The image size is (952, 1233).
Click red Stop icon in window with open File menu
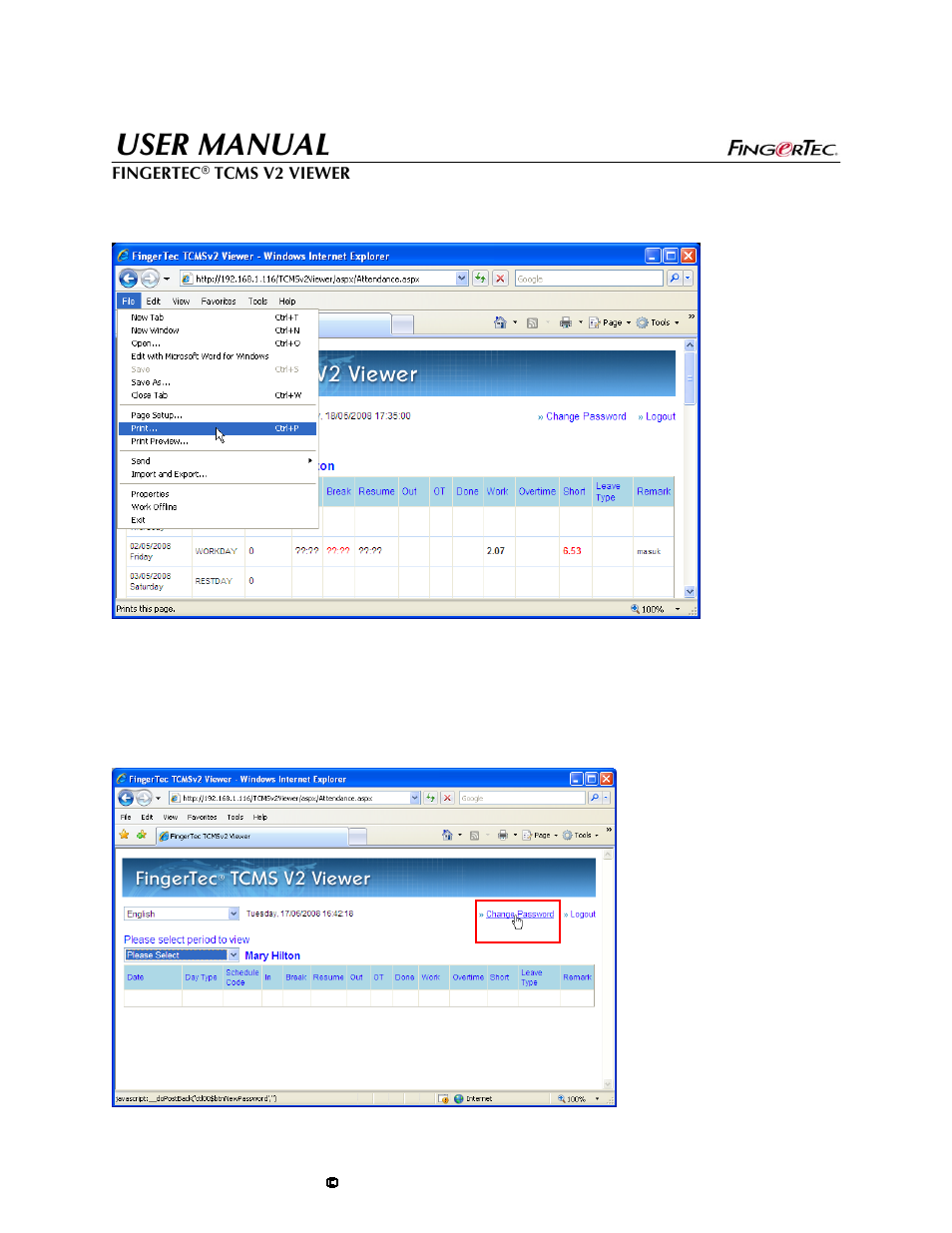tap(501, 279)
